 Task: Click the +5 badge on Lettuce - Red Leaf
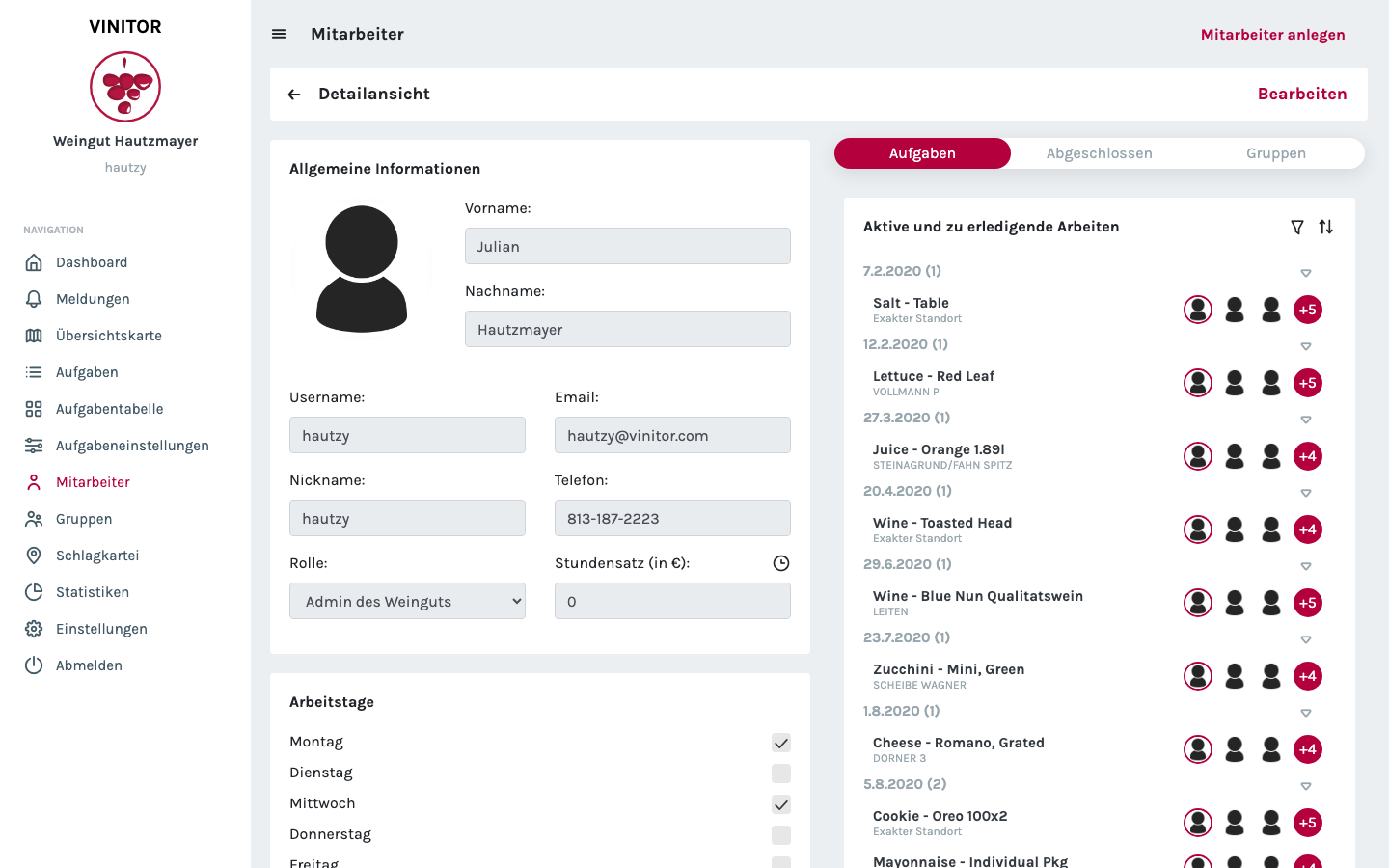(x=1308, y=383)
